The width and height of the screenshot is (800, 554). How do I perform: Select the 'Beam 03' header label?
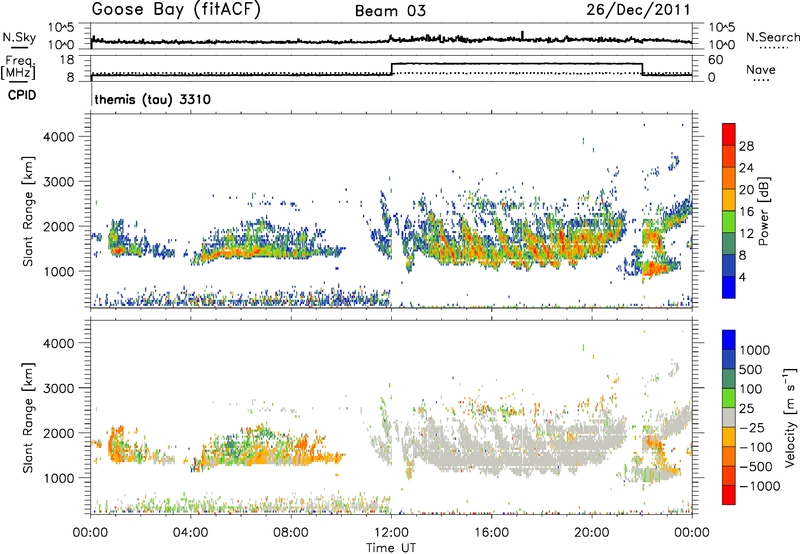[390, 11]
